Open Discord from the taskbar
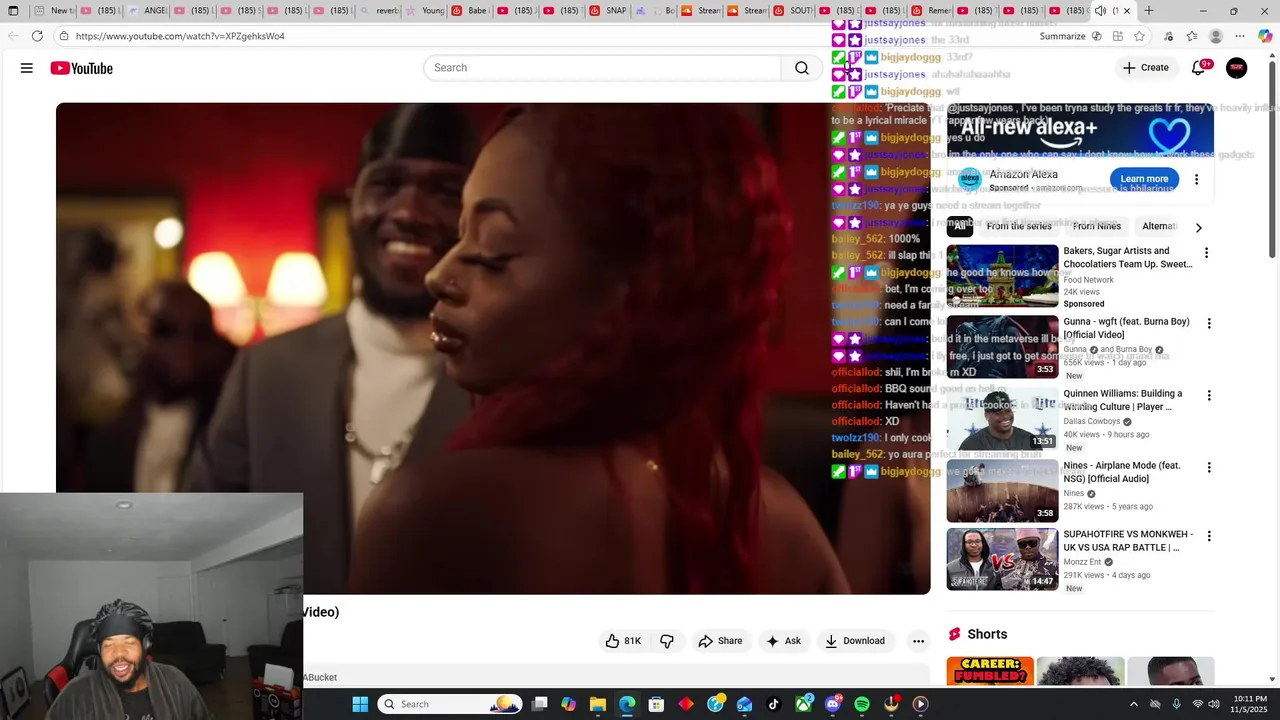The height and width of the screenshot is (720, 1280). pos(833,704)
